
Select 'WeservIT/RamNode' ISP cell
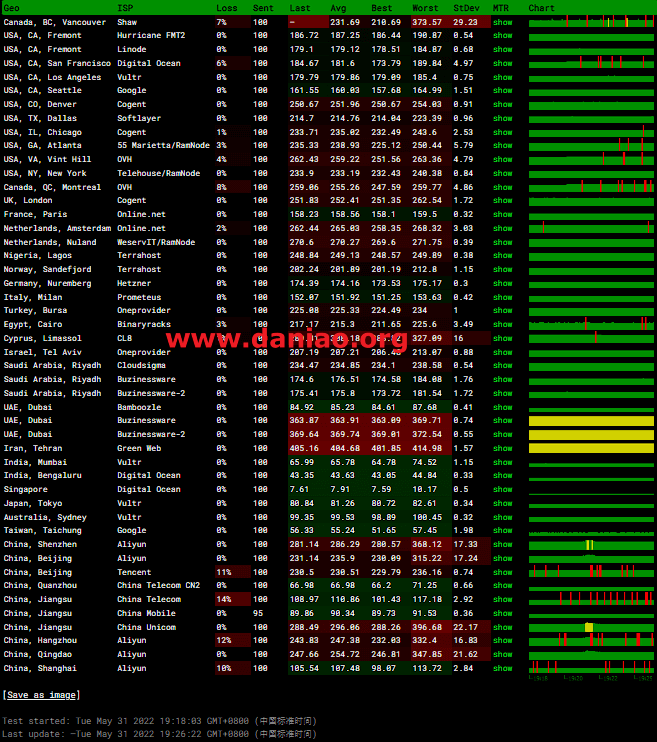(156, 242)
